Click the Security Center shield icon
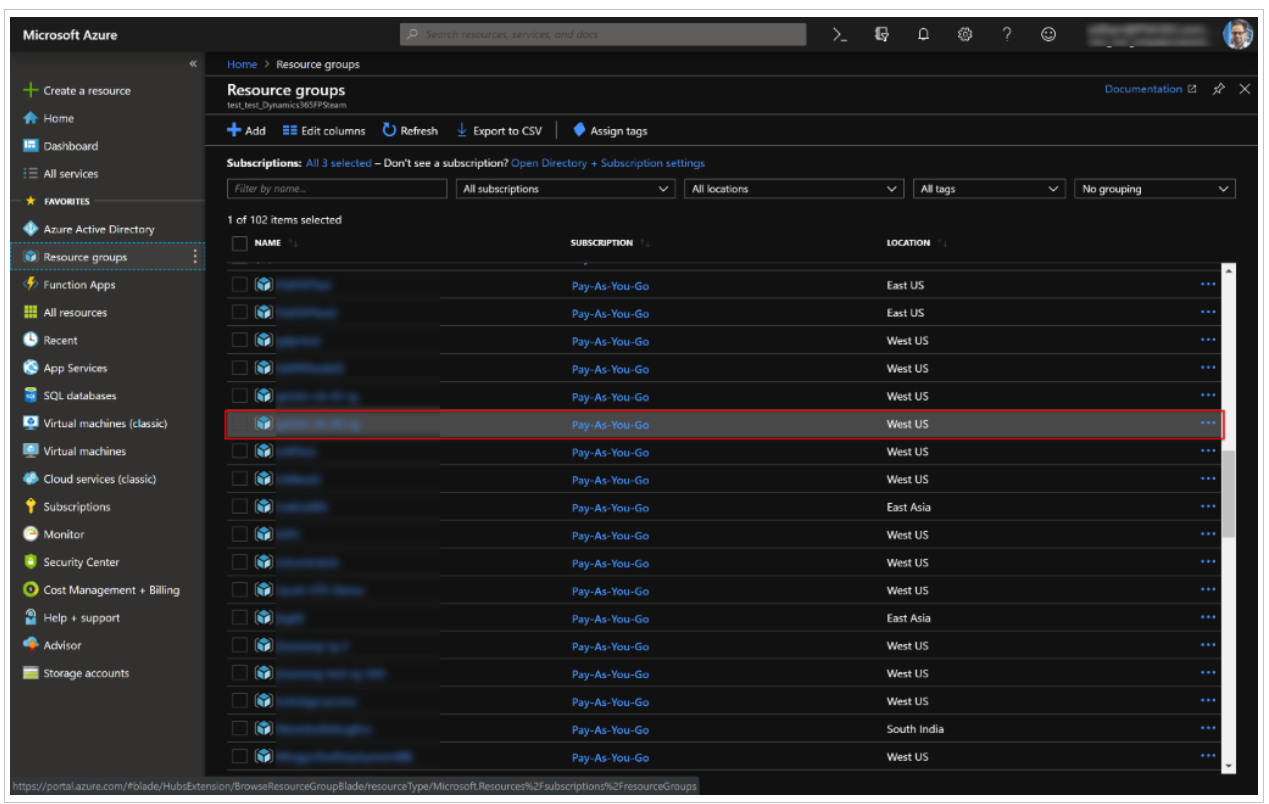Image resolution: width=1269 pixels, height=804 pixels. pos(30,562)
